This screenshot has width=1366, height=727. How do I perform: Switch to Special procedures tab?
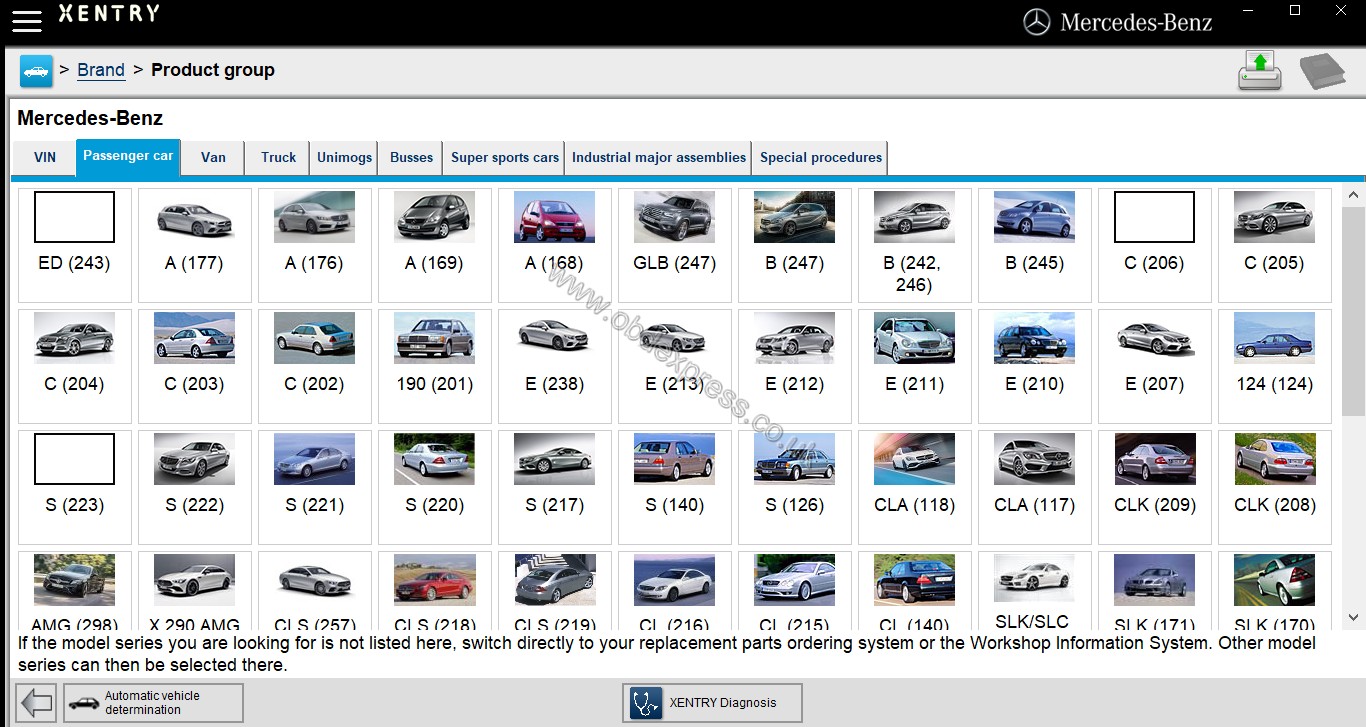tap(821, 158)
